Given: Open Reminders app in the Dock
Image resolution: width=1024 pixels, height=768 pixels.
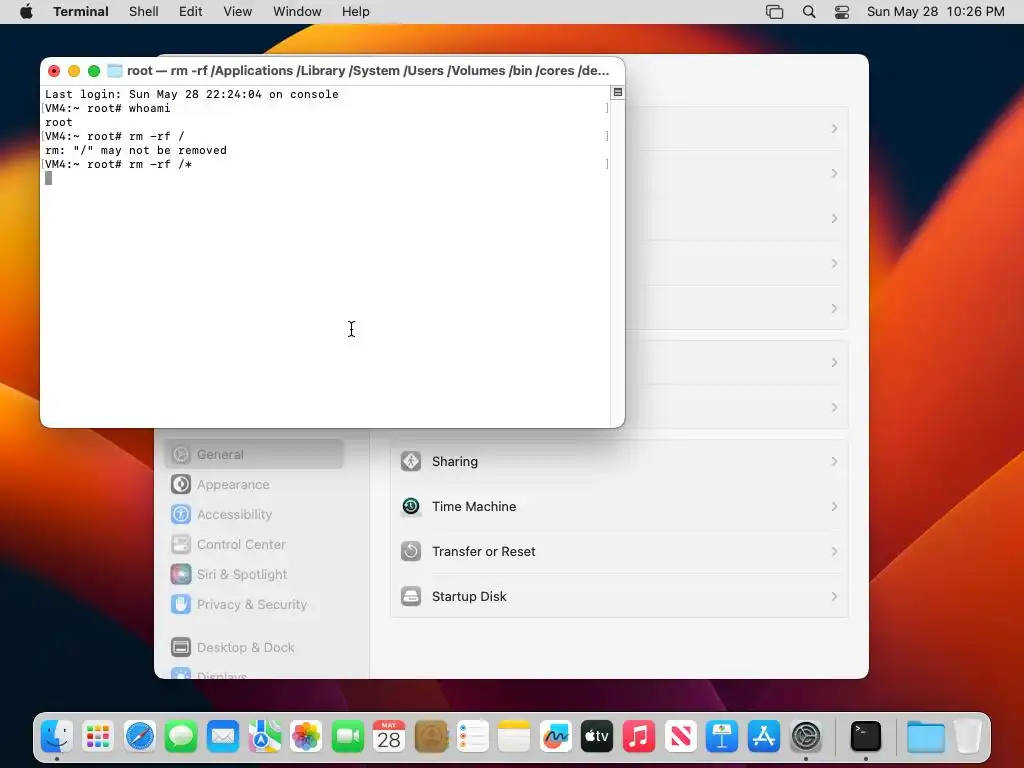Looking at the screenshot, I should point(472,737).
